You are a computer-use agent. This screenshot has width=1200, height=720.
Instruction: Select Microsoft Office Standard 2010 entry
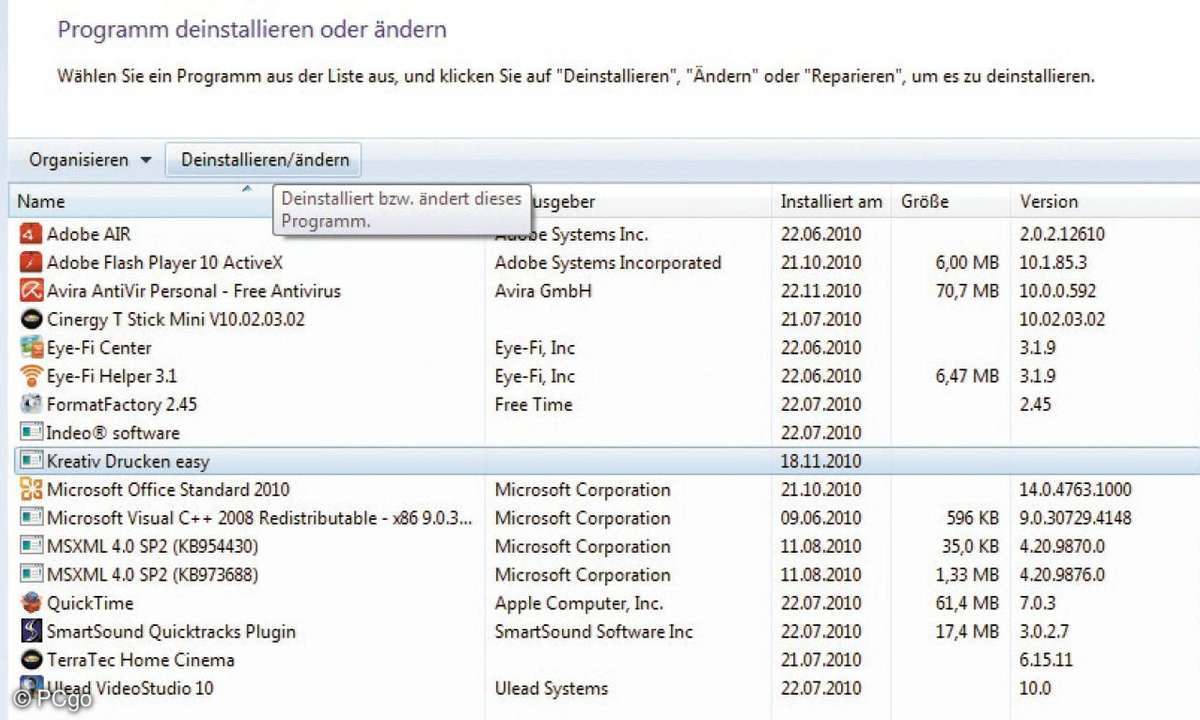(x=168, y=489)
